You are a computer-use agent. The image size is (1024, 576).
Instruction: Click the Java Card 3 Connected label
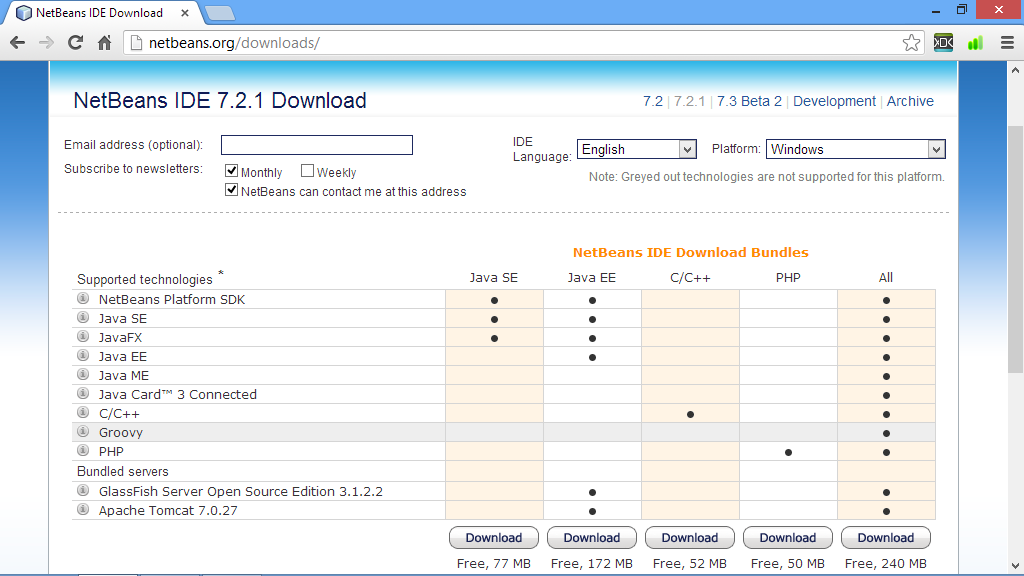(x=178, y=394)
